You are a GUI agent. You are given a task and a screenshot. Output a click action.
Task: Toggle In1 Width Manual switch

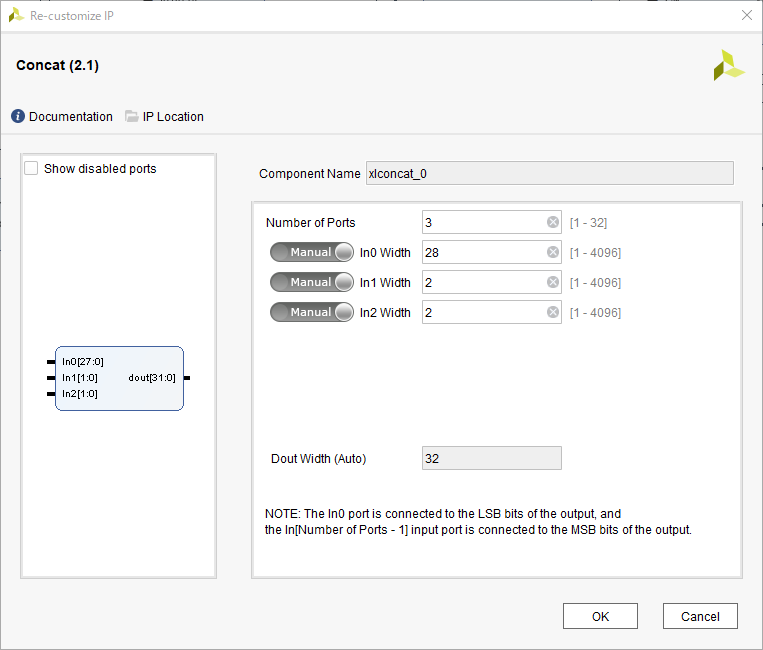pos(312,283)
